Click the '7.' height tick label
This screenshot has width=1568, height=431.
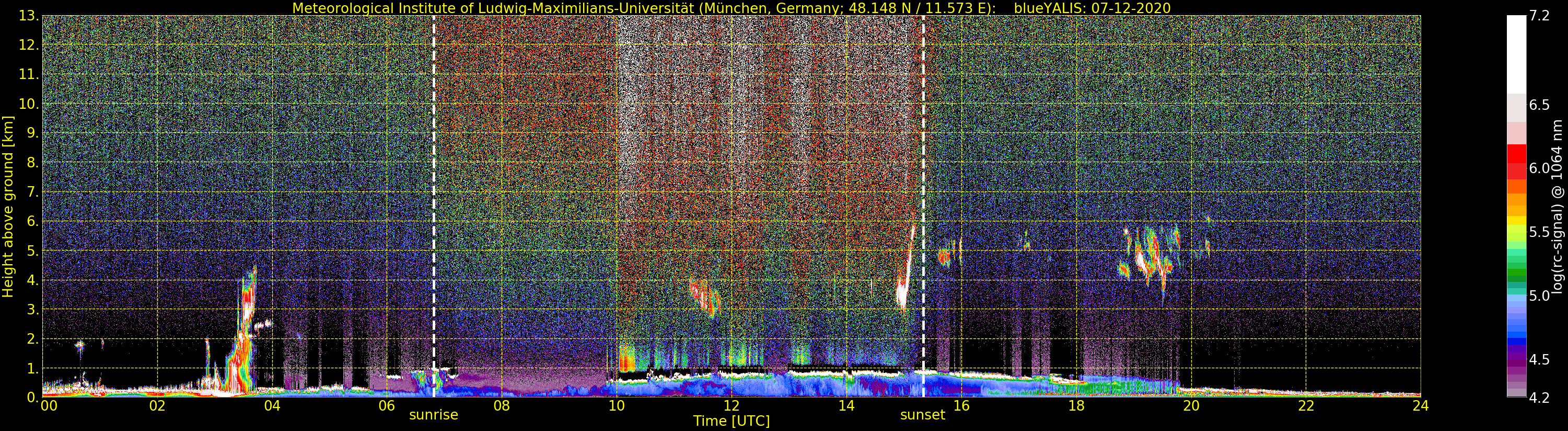[x=32, y=192]
